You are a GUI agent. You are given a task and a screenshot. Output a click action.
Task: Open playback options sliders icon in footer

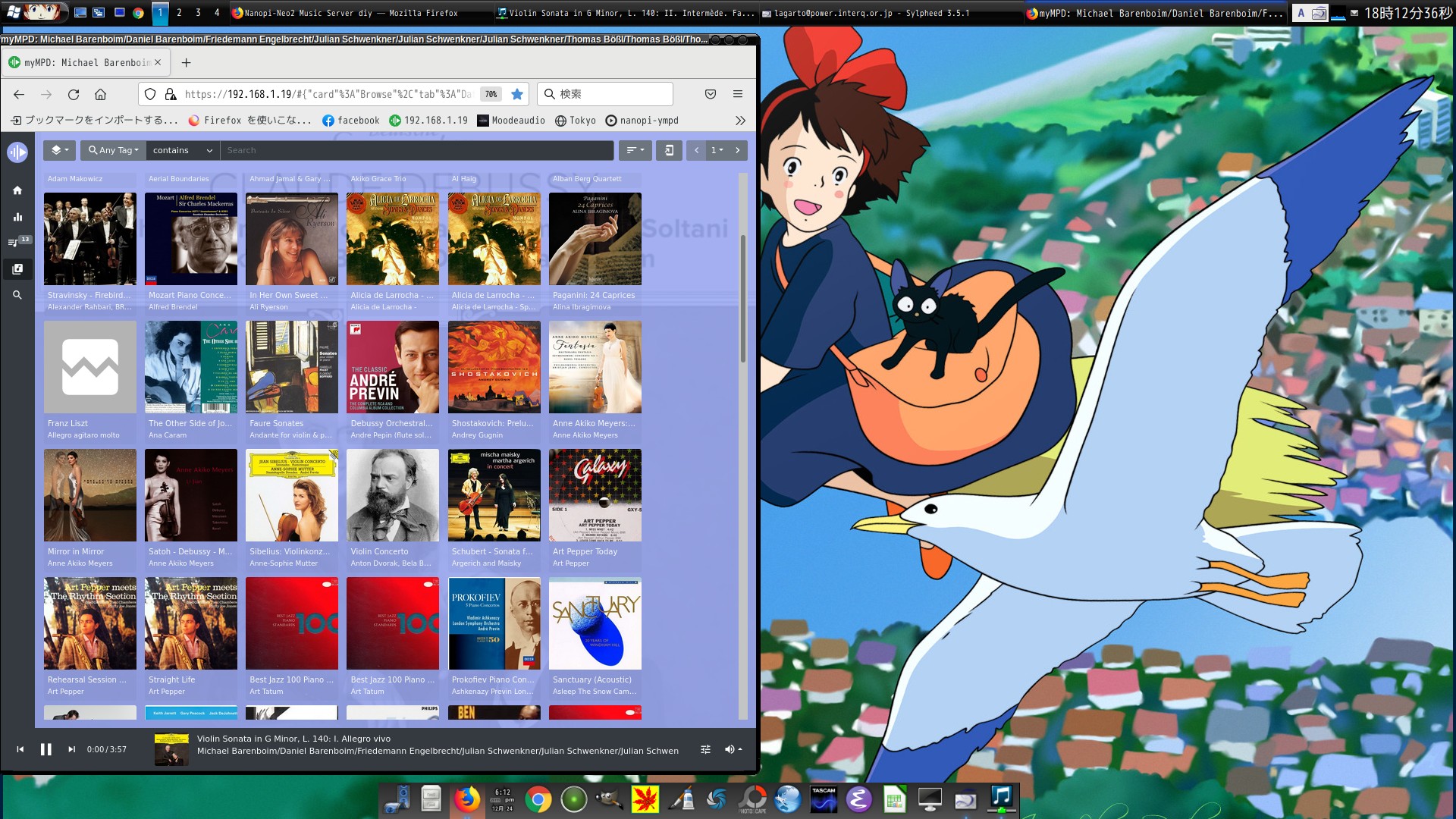(x=705, y=749)
